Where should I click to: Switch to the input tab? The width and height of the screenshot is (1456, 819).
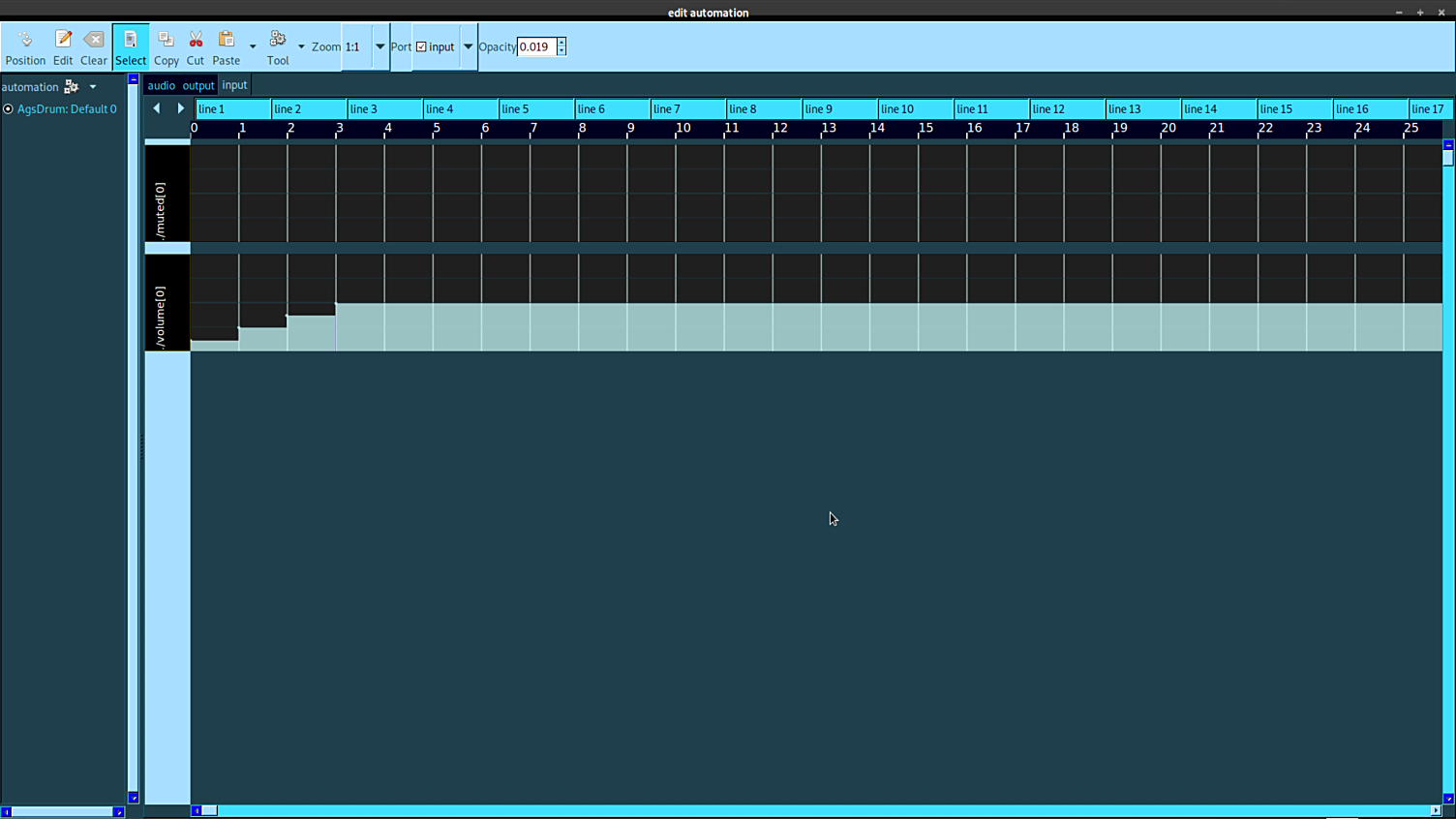point(234,85)
